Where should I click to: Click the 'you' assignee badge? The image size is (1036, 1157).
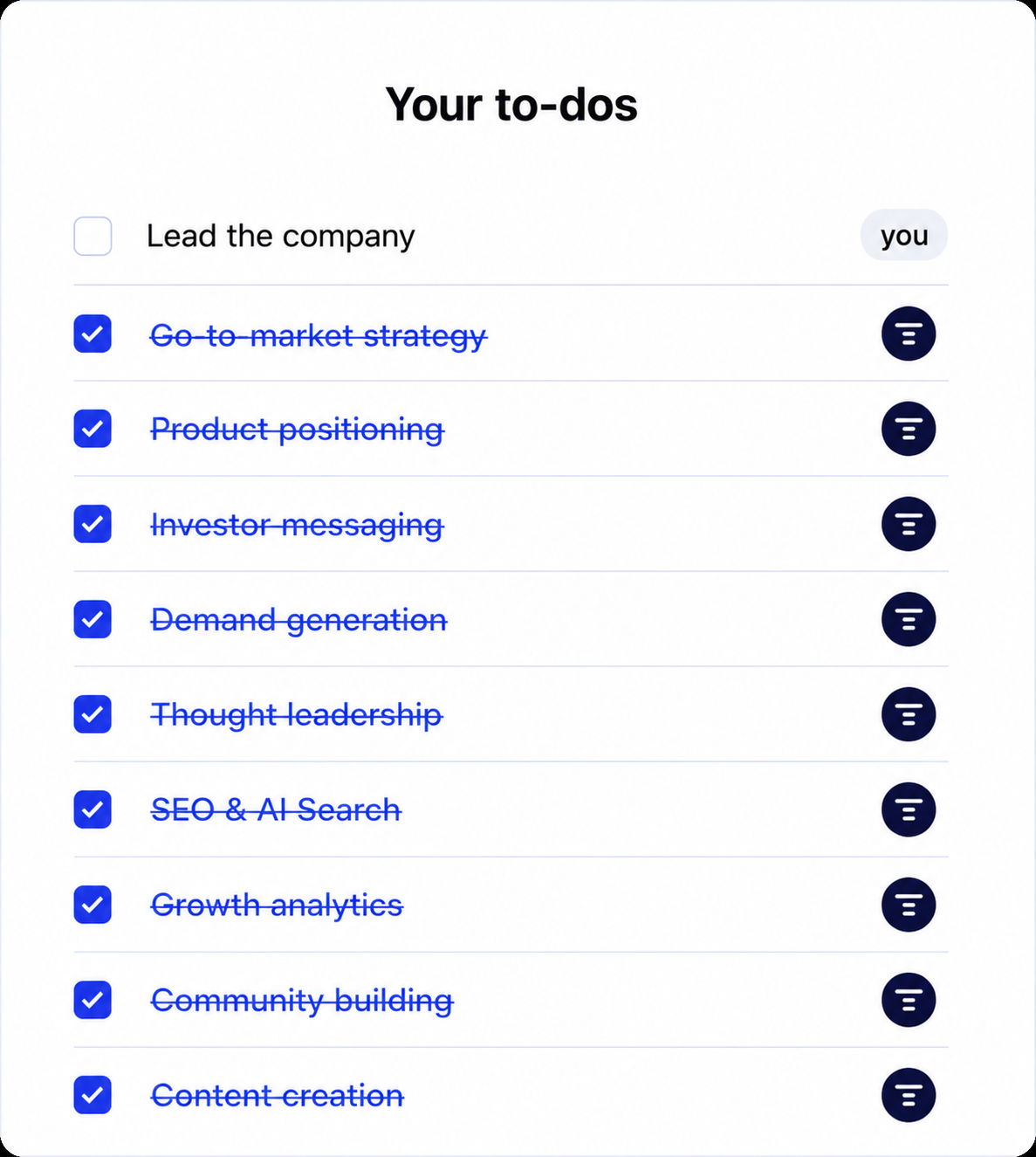(904, 235)
